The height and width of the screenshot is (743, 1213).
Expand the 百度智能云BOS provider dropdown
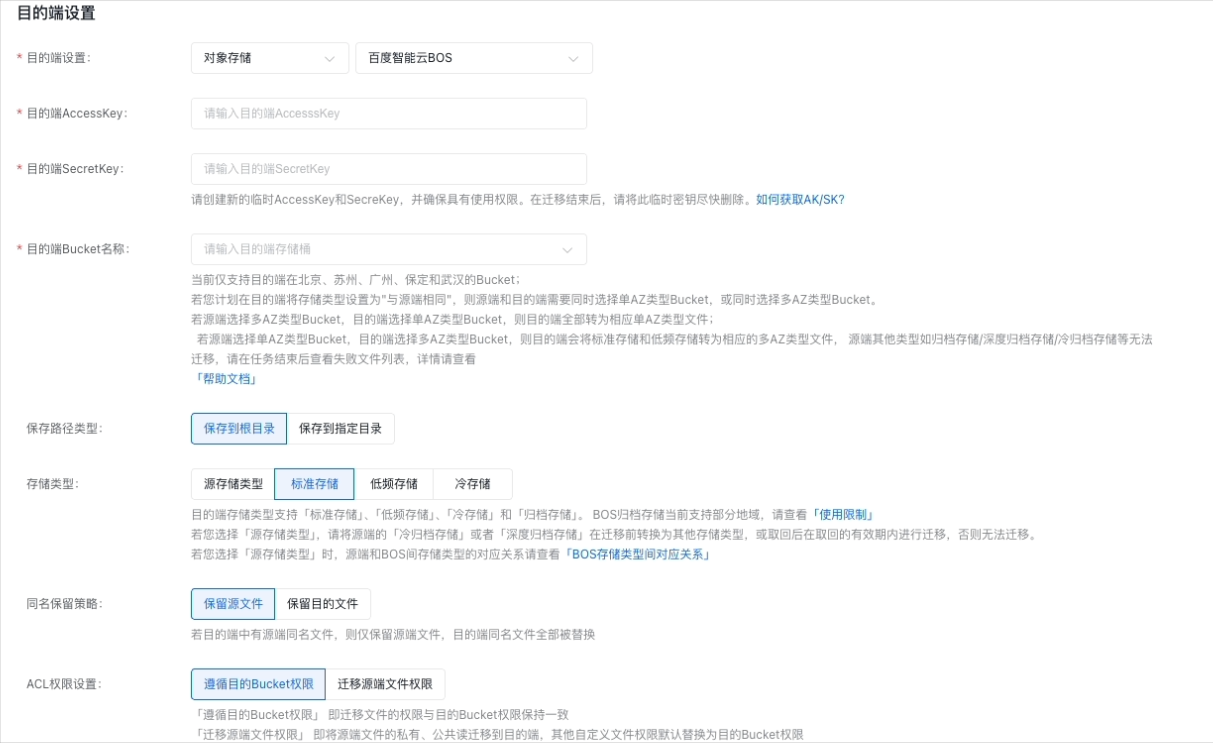point(473,58)
